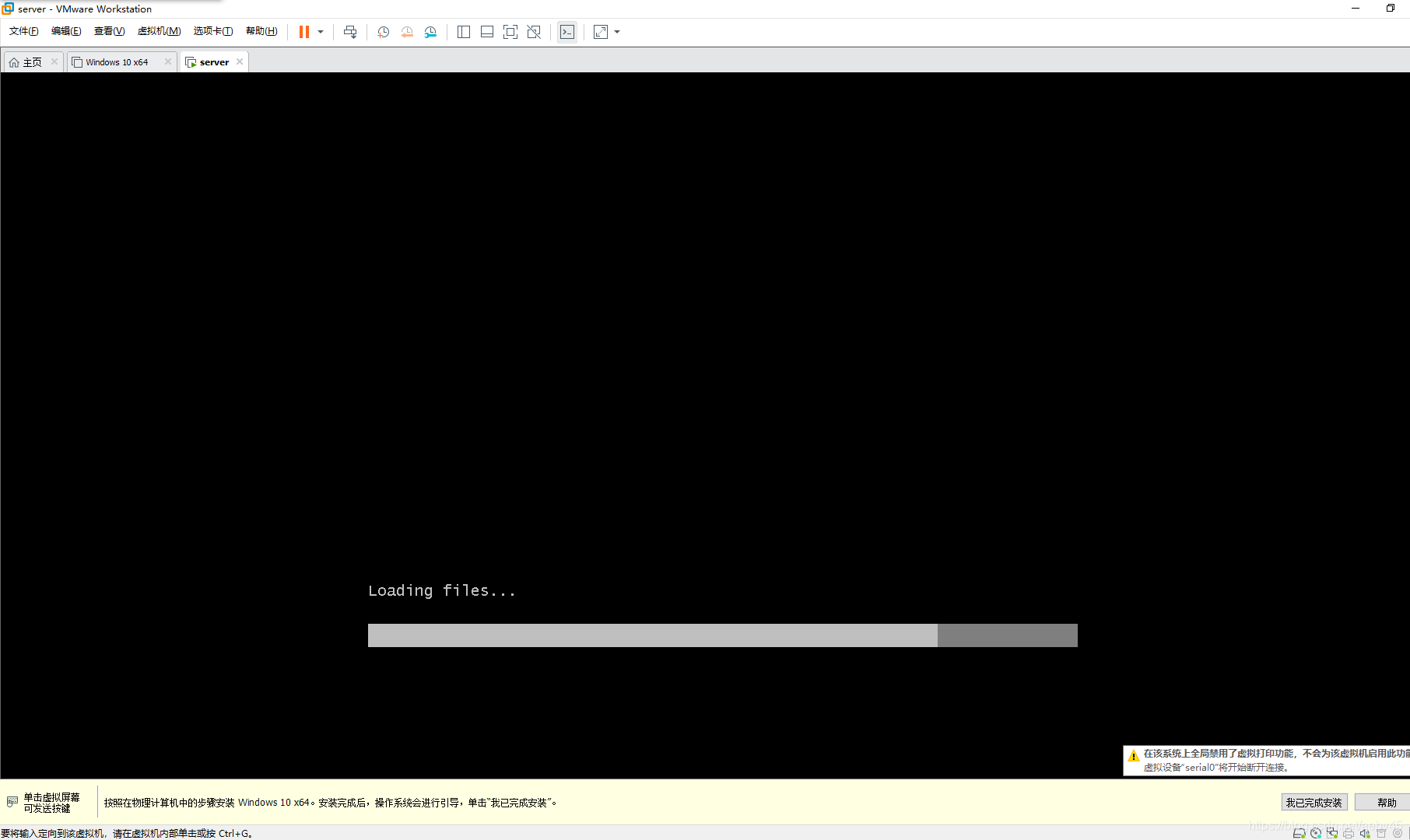This screenshot has height=840, width=1410.
Task: Click the Send Ctrl+Alt+Del toolbar icon
Action: point(350,32)
